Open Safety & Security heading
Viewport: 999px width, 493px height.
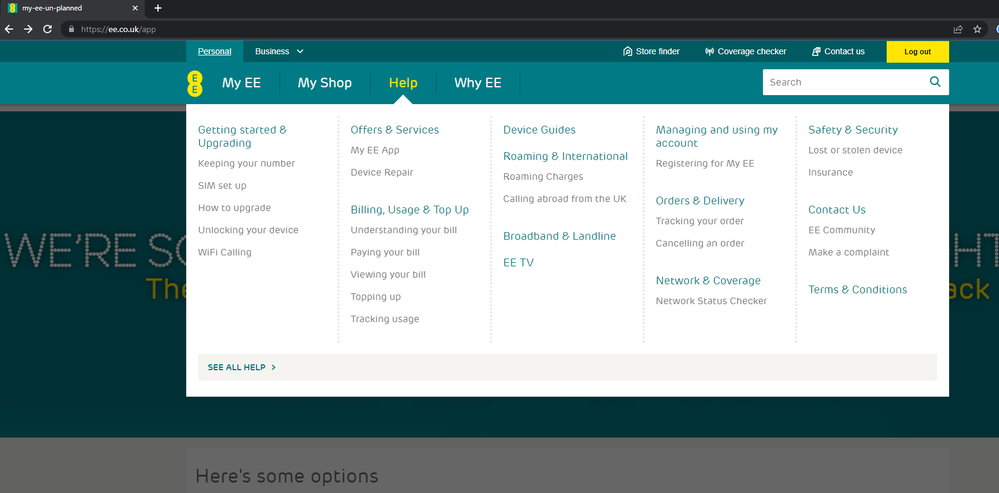click(x=853, y=130)
